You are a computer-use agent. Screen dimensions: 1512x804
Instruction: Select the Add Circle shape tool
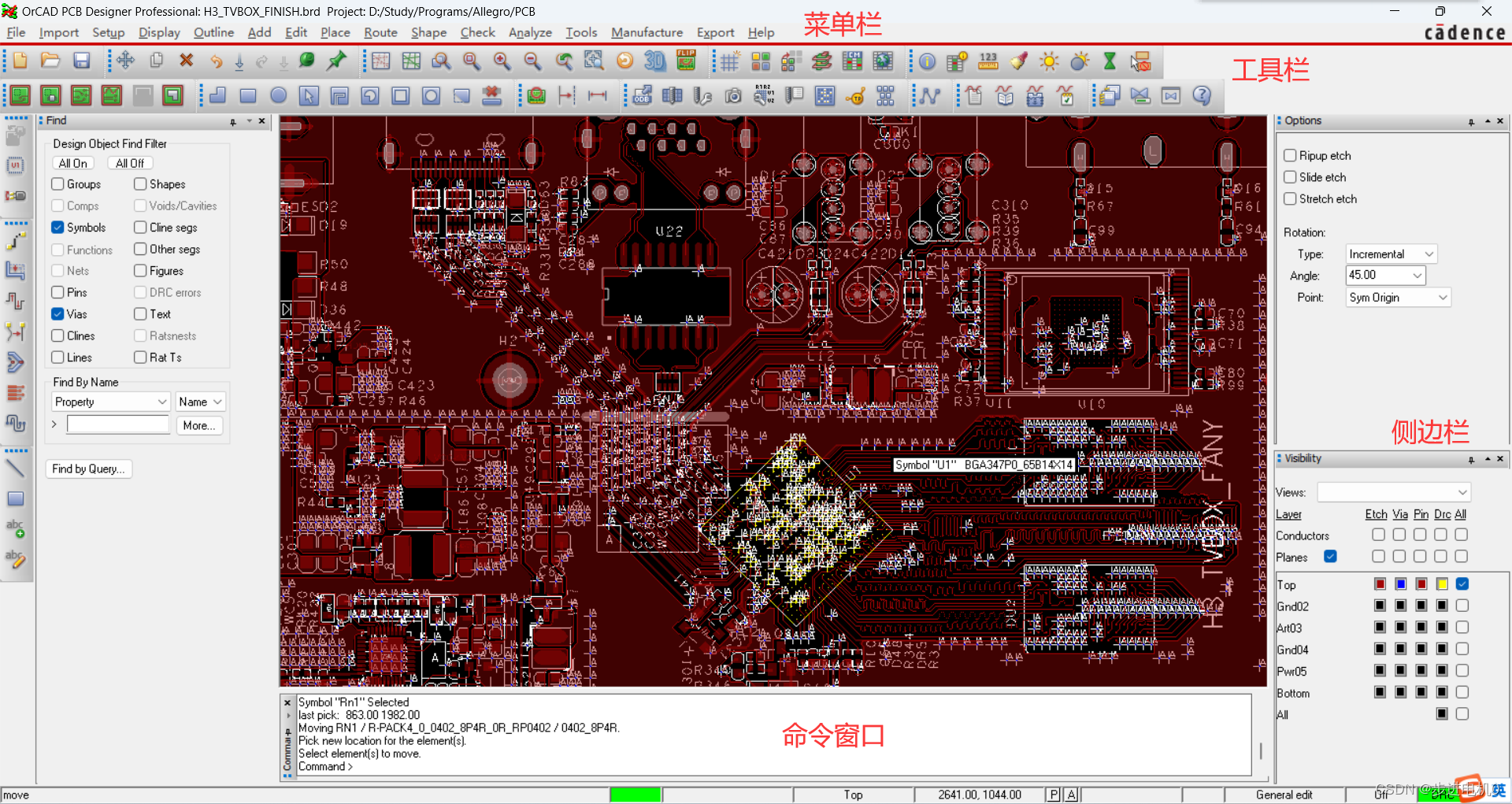[279, 96]
